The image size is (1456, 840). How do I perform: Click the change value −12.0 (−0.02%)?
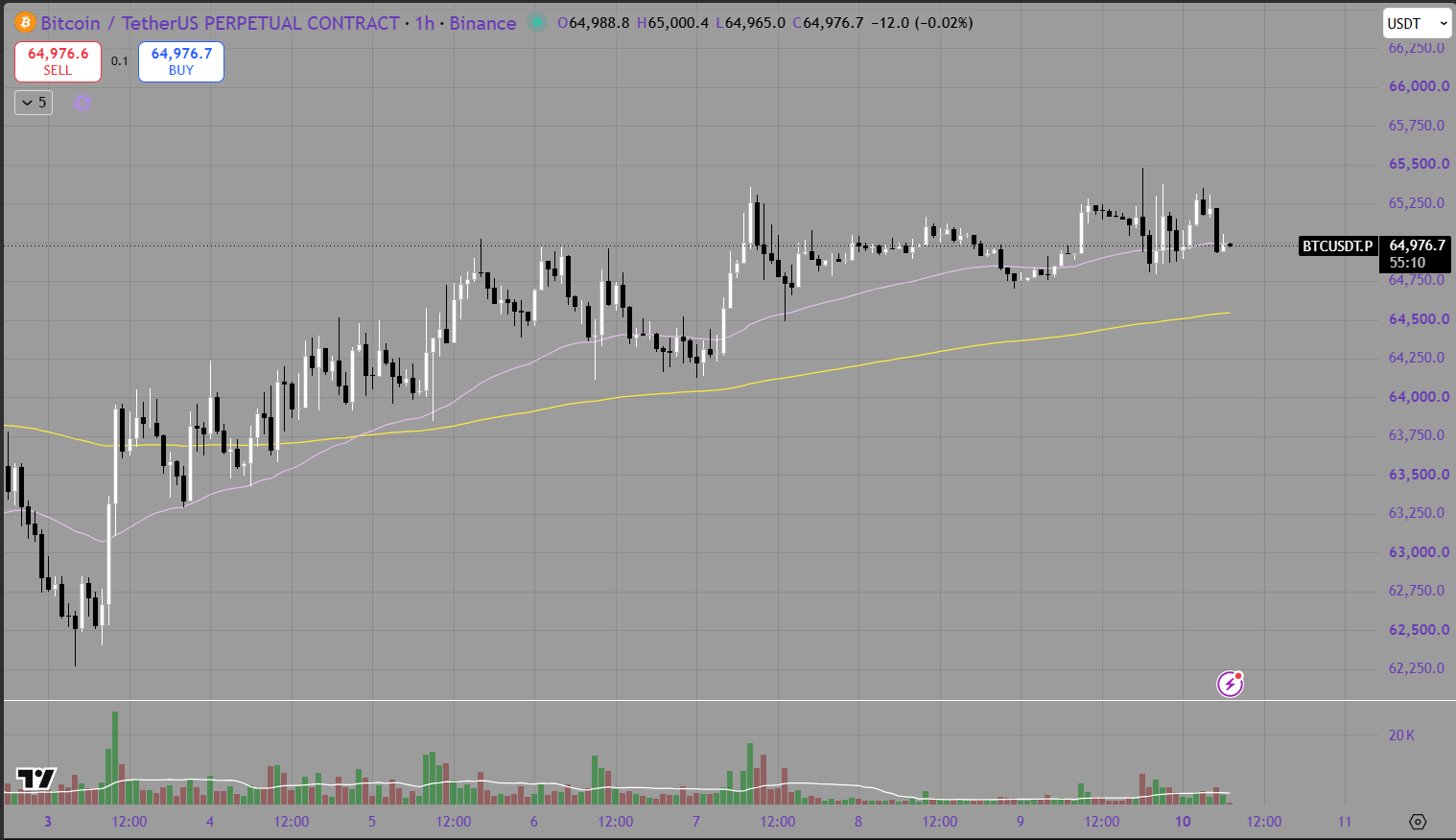pyautogui.click(x=922, y=23)
